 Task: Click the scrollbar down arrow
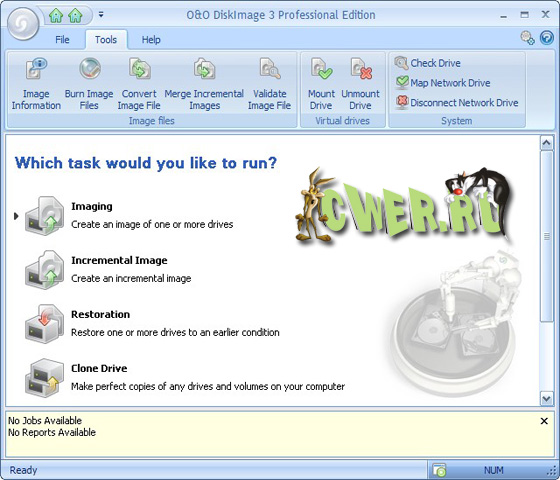546,398
